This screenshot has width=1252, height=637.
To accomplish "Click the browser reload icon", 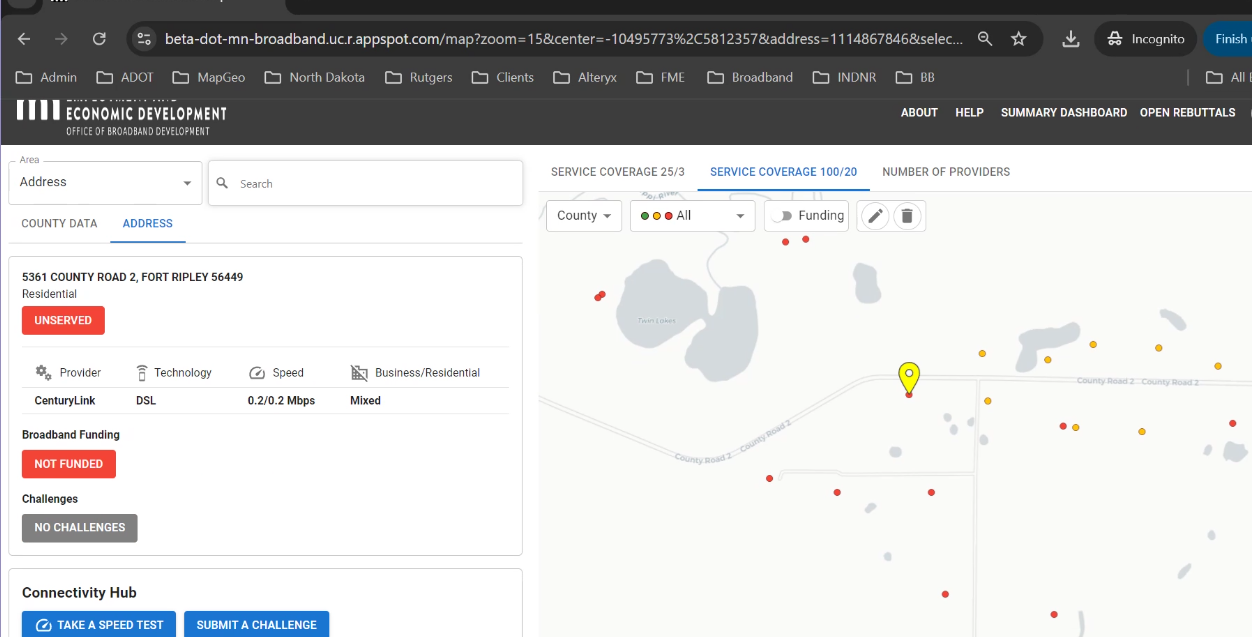I will click(x=99, y=39).
